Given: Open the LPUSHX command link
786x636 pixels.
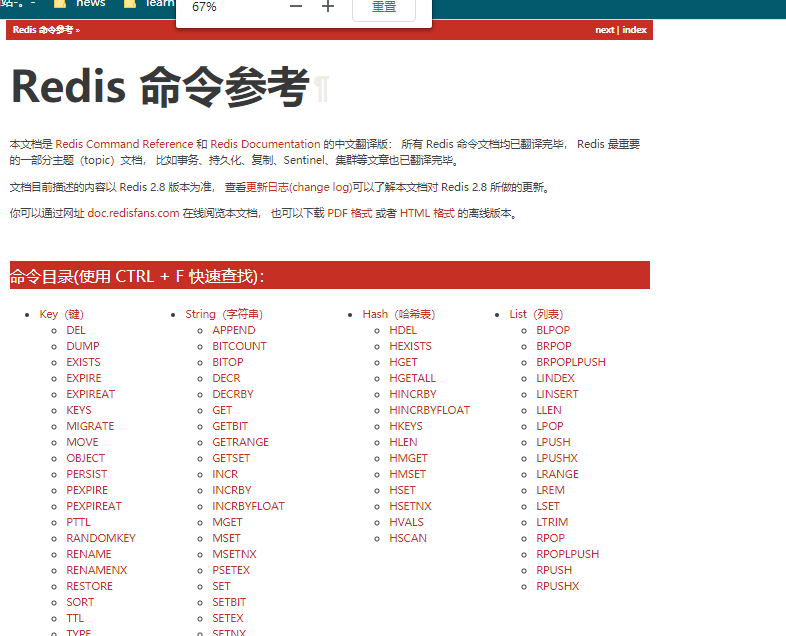Looking at the screenshot, I should tap(556, 459).
